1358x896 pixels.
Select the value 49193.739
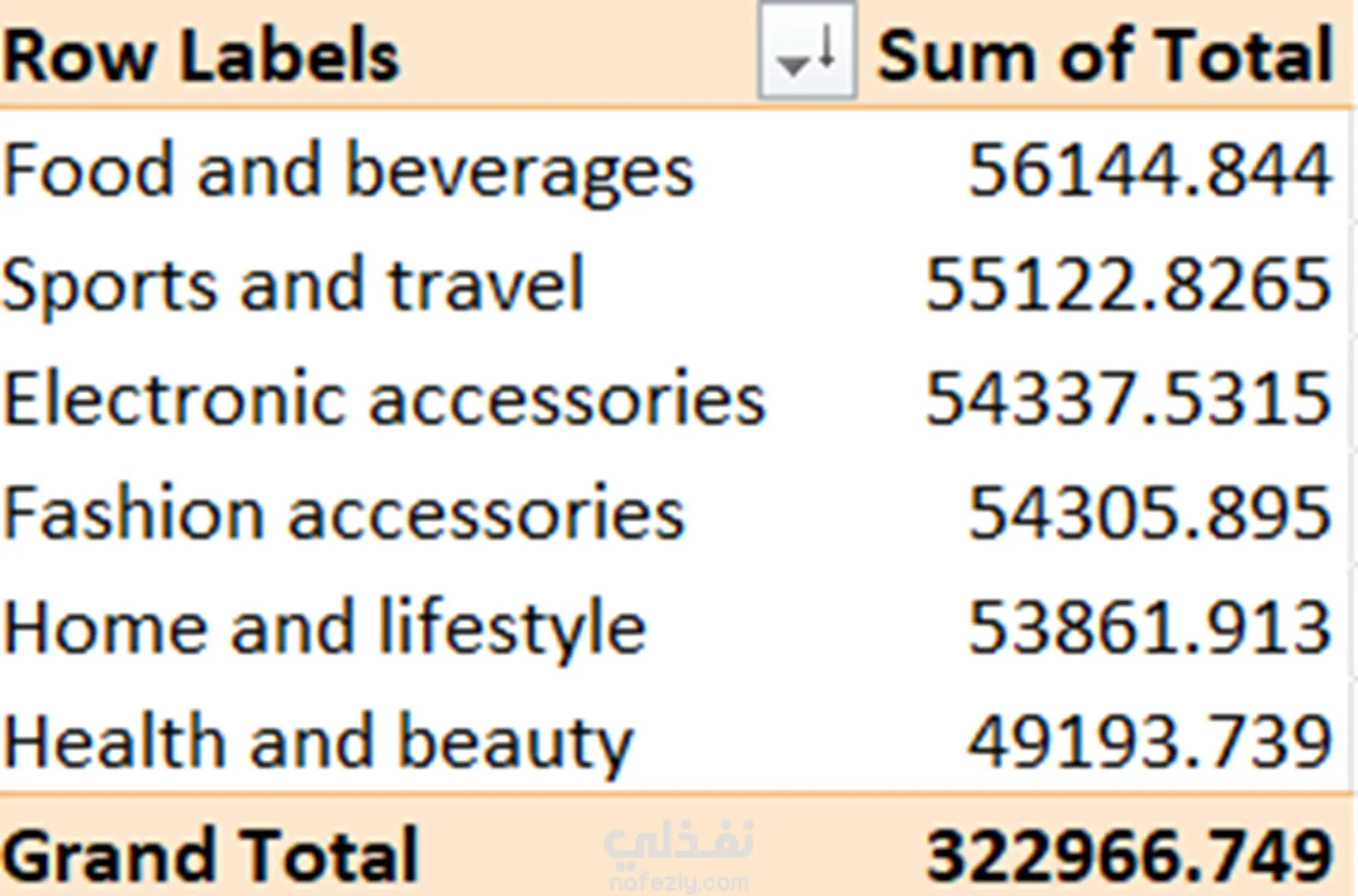pyautogui.click(x=1149, y=743)
